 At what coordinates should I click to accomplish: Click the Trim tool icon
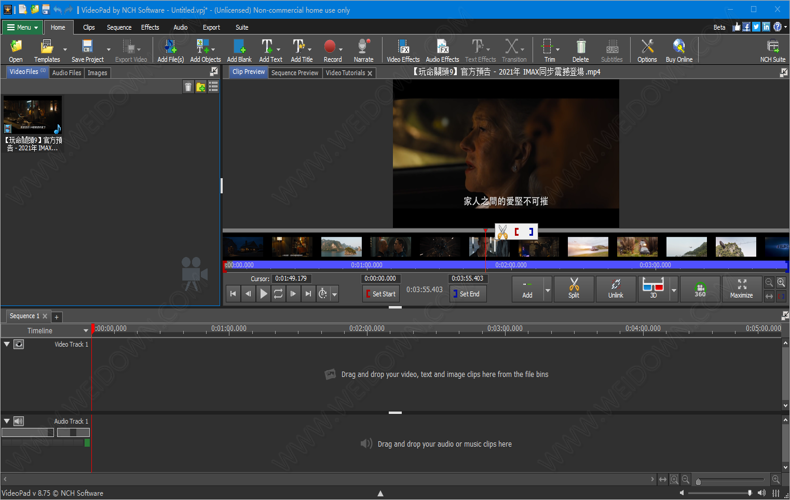click(547, 51)
